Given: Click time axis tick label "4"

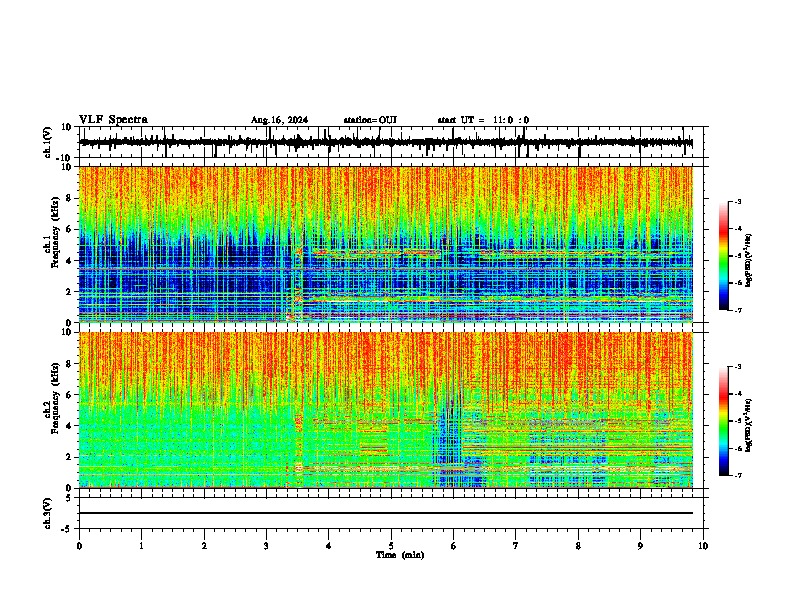Looking at the screenshot, I should (x=329, y=546).
